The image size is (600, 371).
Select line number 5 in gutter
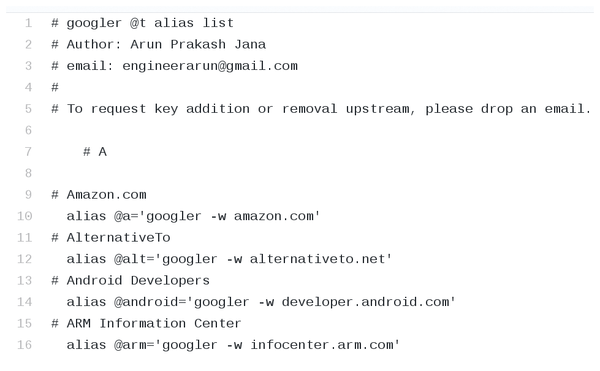click(x=29, y=109)
